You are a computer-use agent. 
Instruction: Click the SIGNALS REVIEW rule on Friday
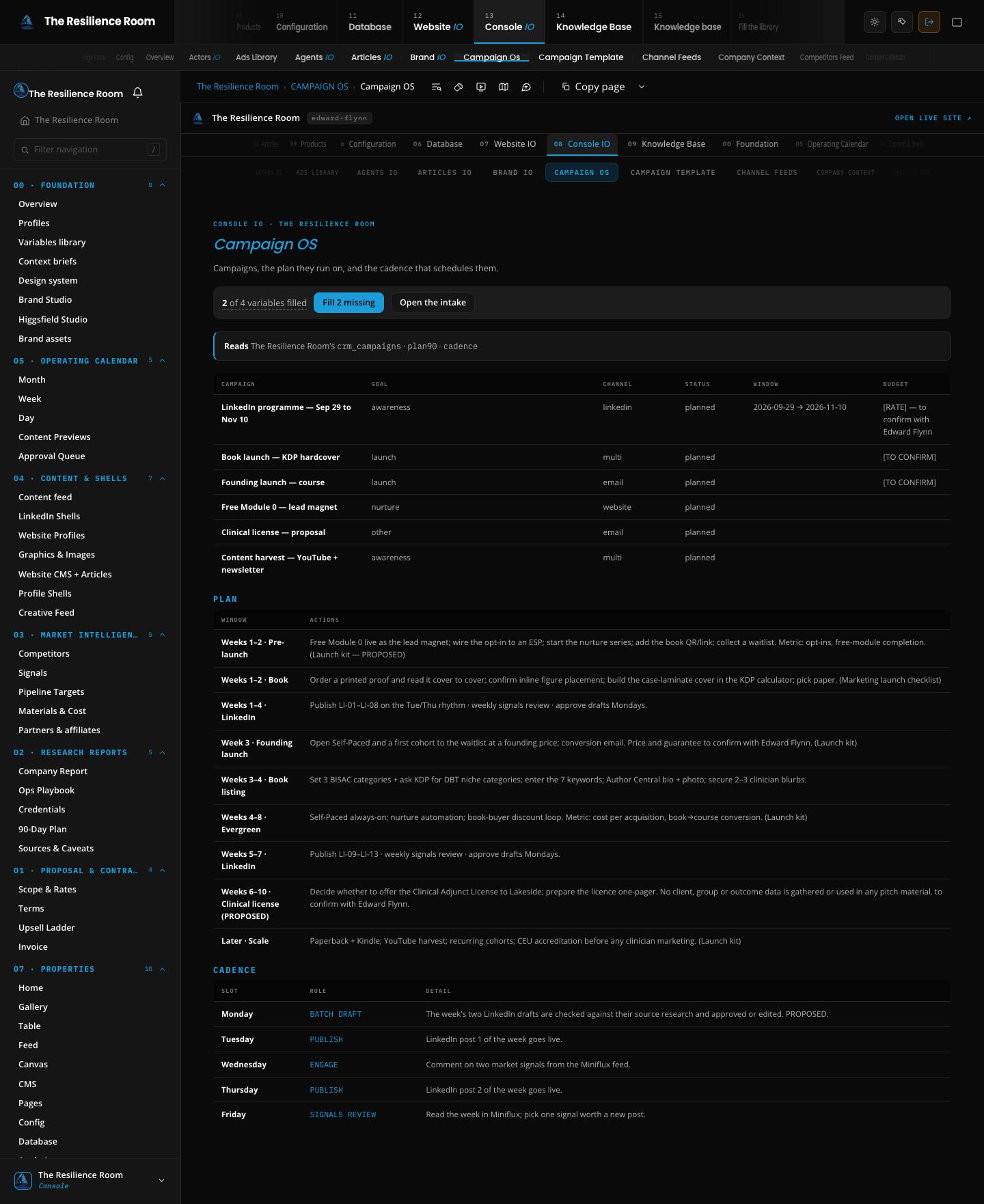(x=343, y=1114)
